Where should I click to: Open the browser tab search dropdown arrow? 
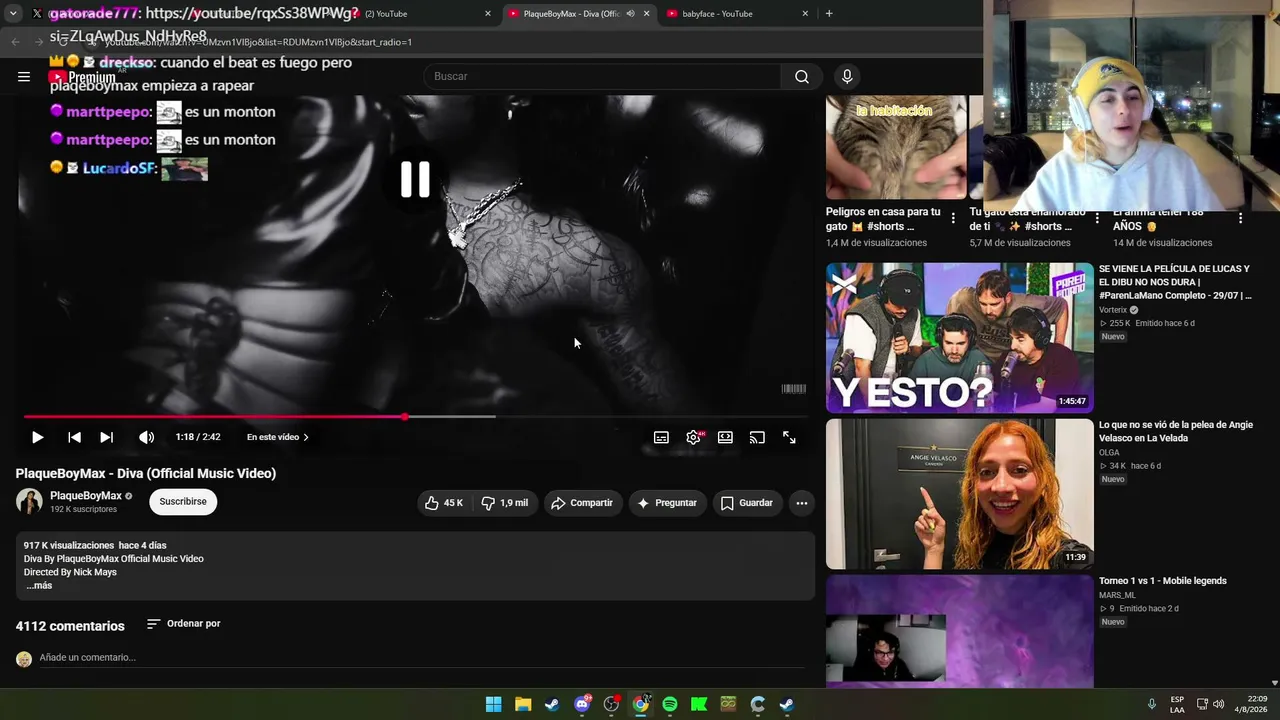click(x=13, y=14)
